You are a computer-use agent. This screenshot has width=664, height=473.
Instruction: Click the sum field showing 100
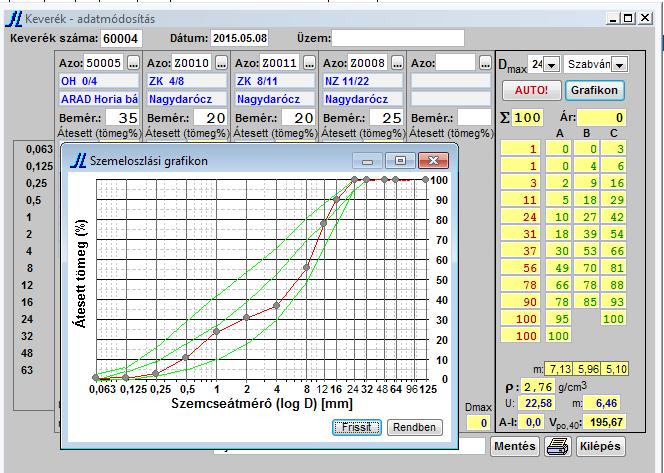click(x=528, y=117)
